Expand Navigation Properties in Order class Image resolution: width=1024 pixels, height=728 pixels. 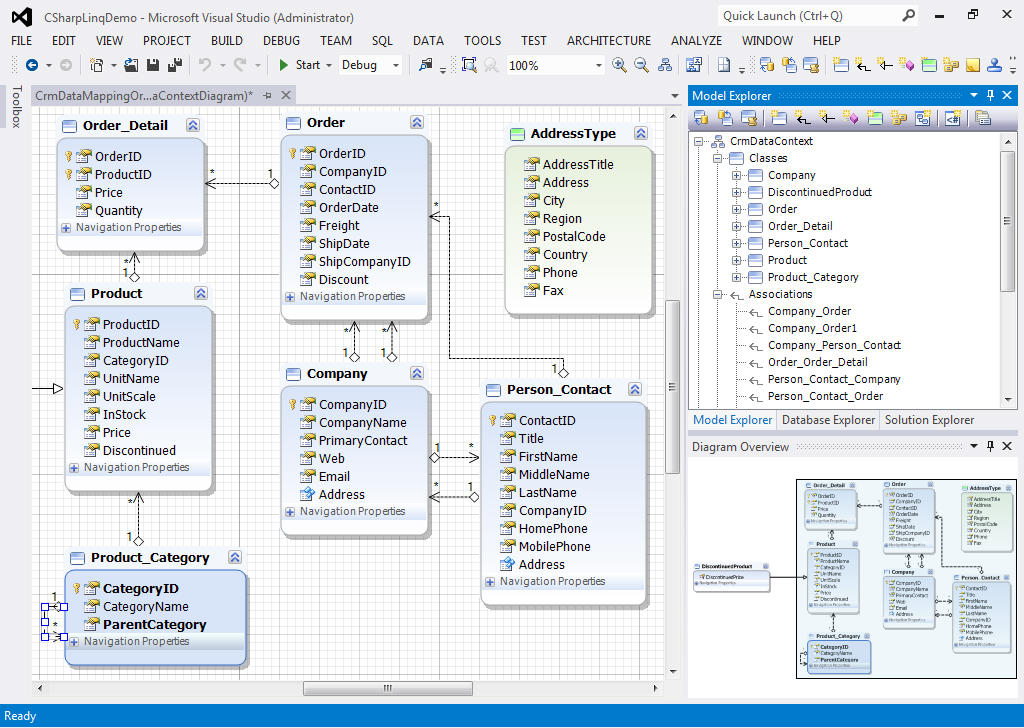pos(290,297)
